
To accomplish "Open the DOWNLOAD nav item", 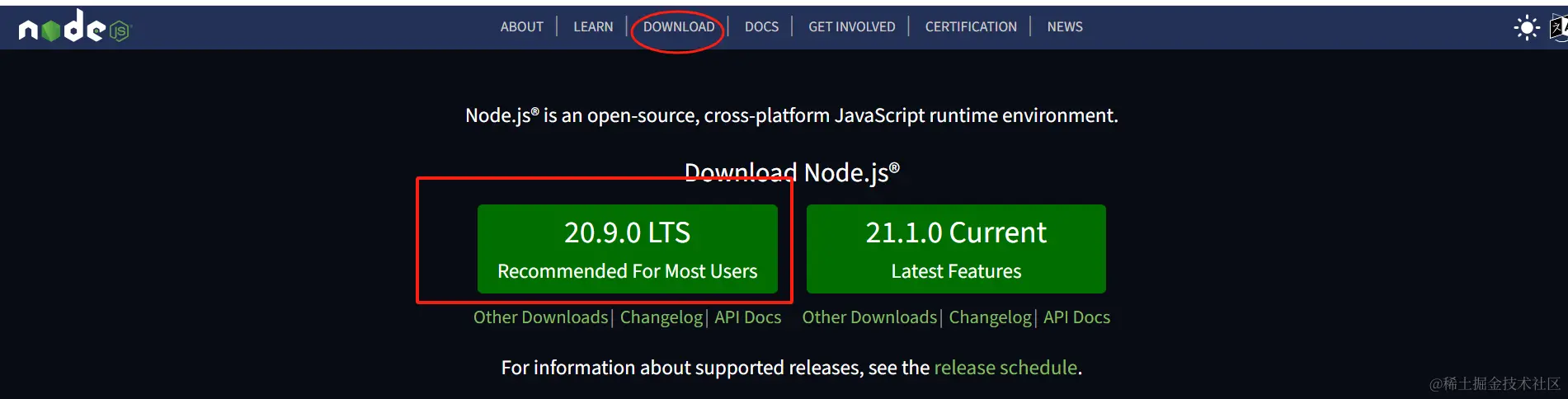I will point(679,26).
